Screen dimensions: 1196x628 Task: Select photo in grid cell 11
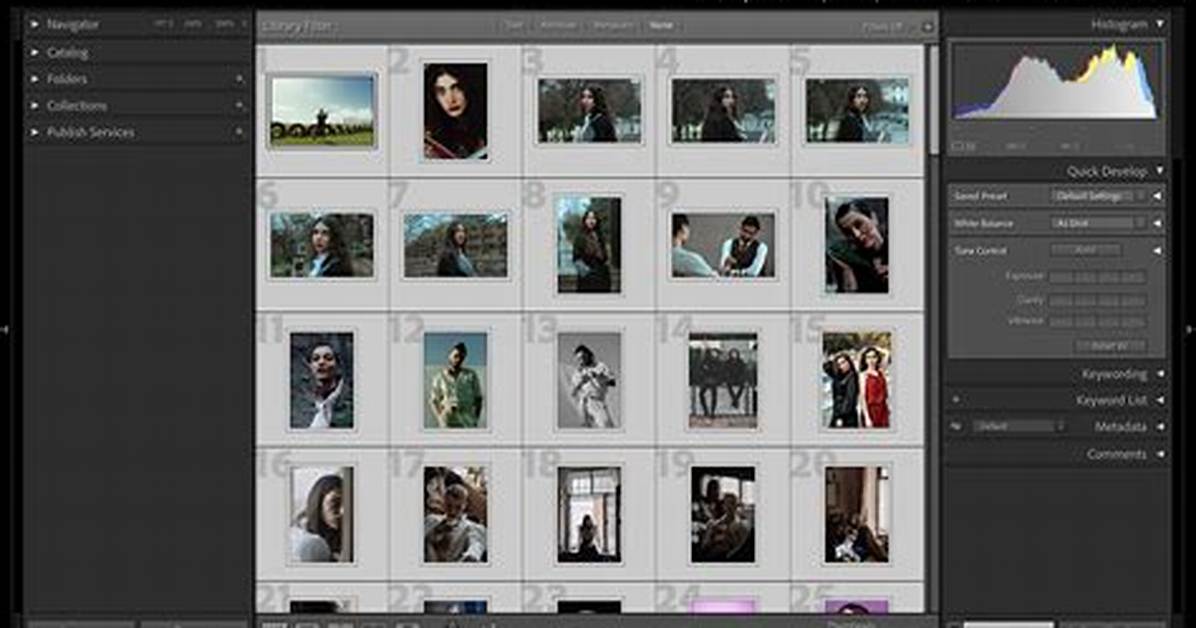point(322,380)
